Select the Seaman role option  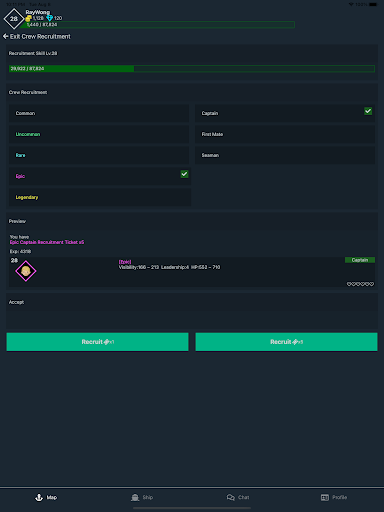(285, 155)
